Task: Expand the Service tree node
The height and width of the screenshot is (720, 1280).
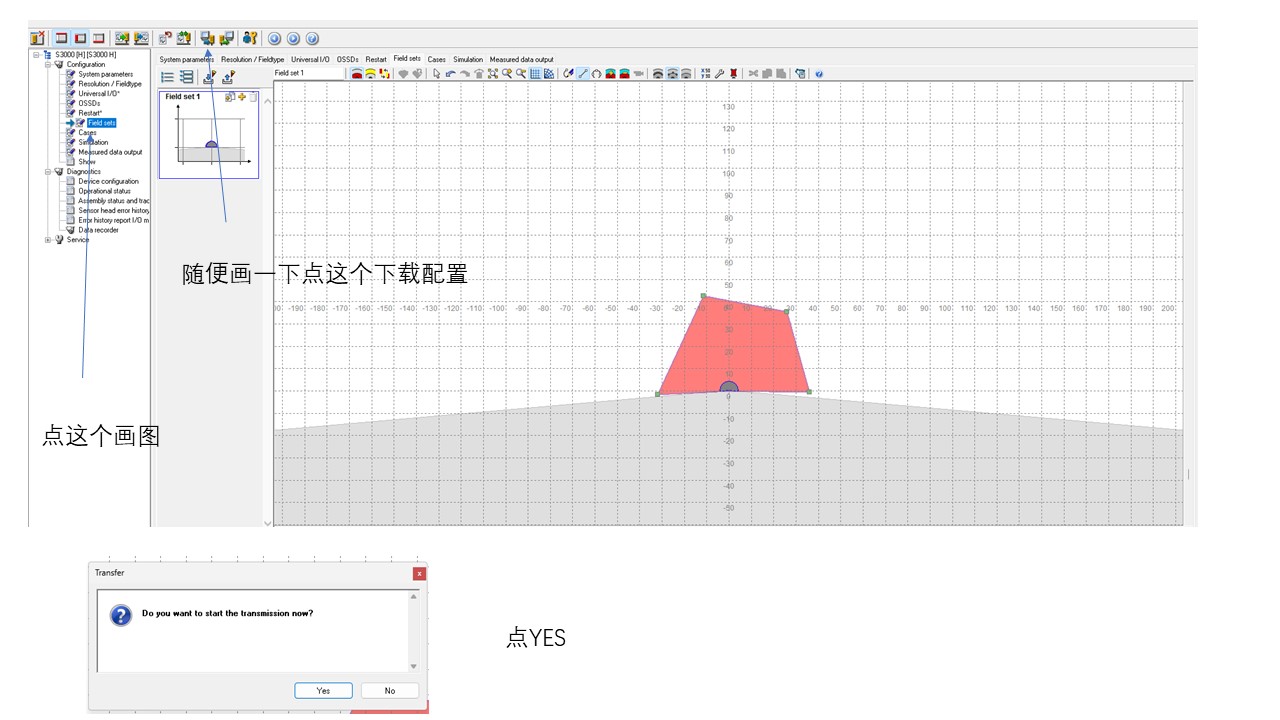Action: point(48,239)
